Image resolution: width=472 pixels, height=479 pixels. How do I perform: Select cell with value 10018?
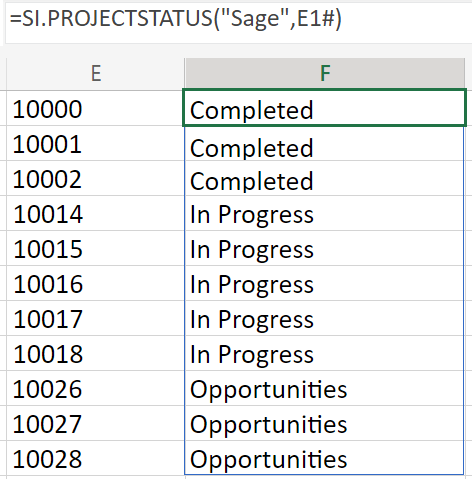click(95, 353)
